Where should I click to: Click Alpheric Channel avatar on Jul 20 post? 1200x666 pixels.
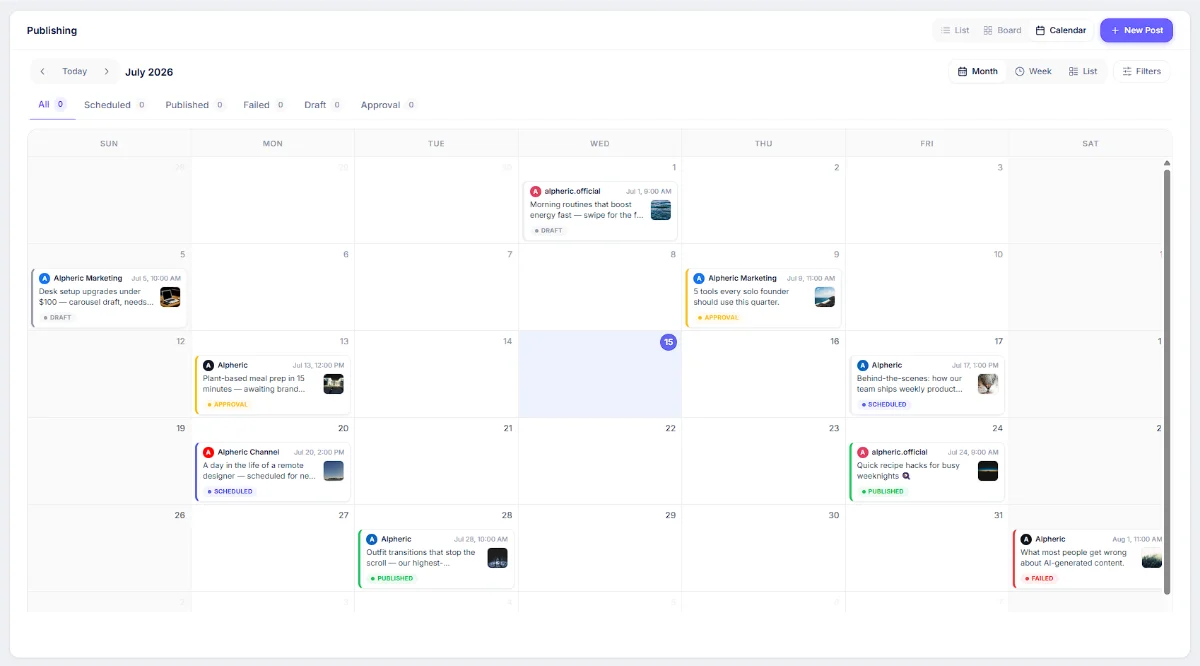click(209, 452)
